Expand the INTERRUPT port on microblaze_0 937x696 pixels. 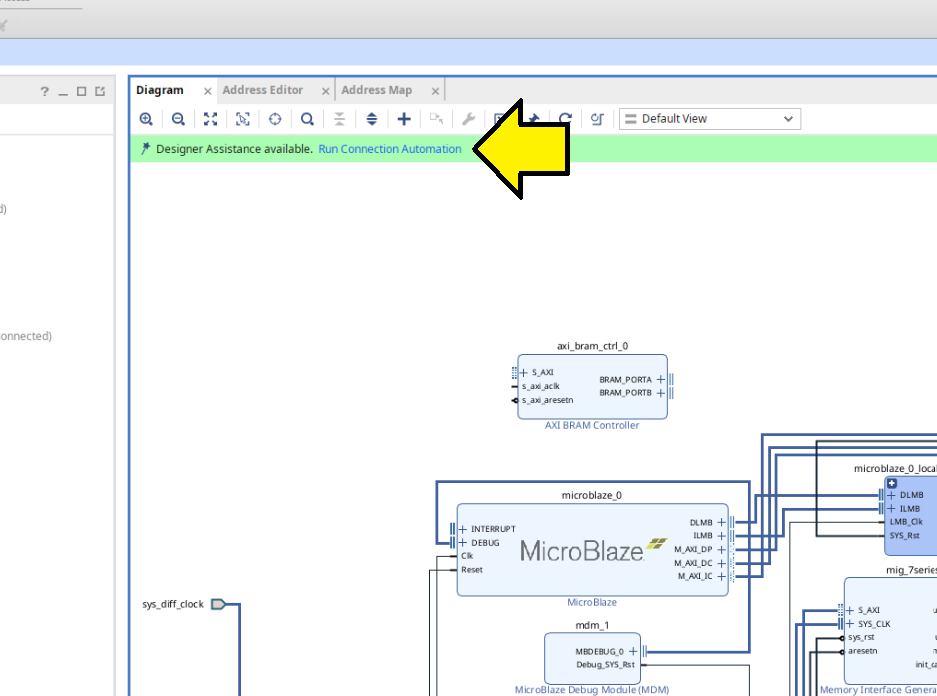click(463, 529)
